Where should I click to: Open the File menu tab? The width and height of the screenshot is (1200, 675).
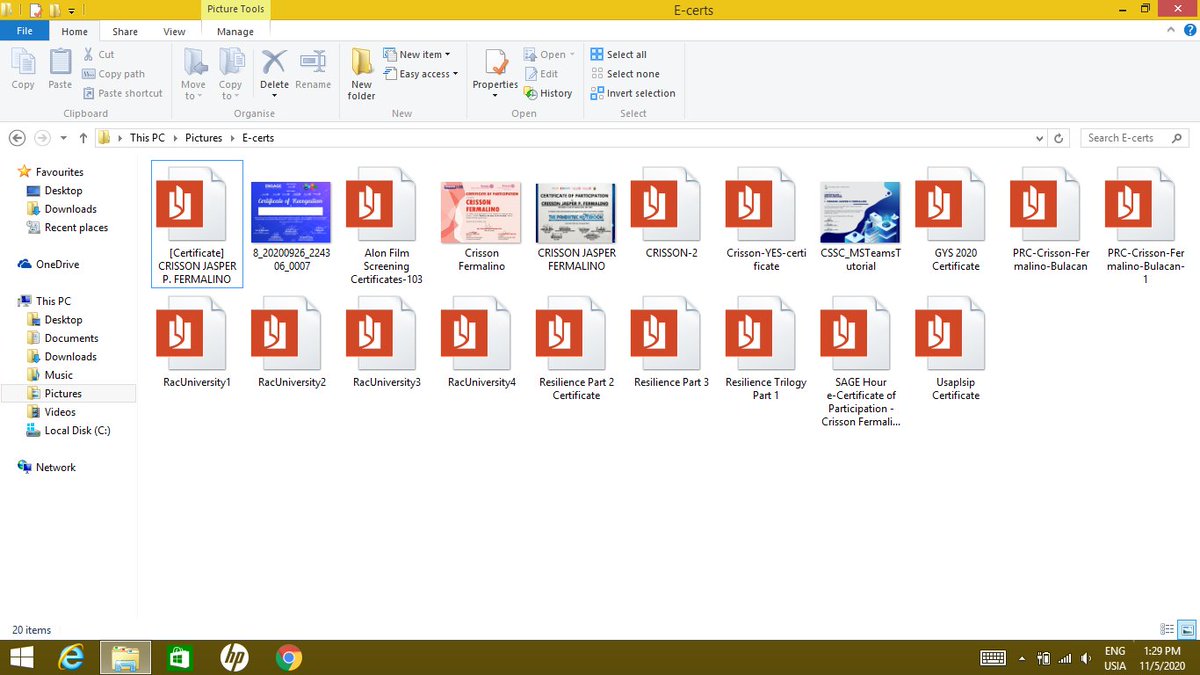pyautogui.click(x=25, y=31)
